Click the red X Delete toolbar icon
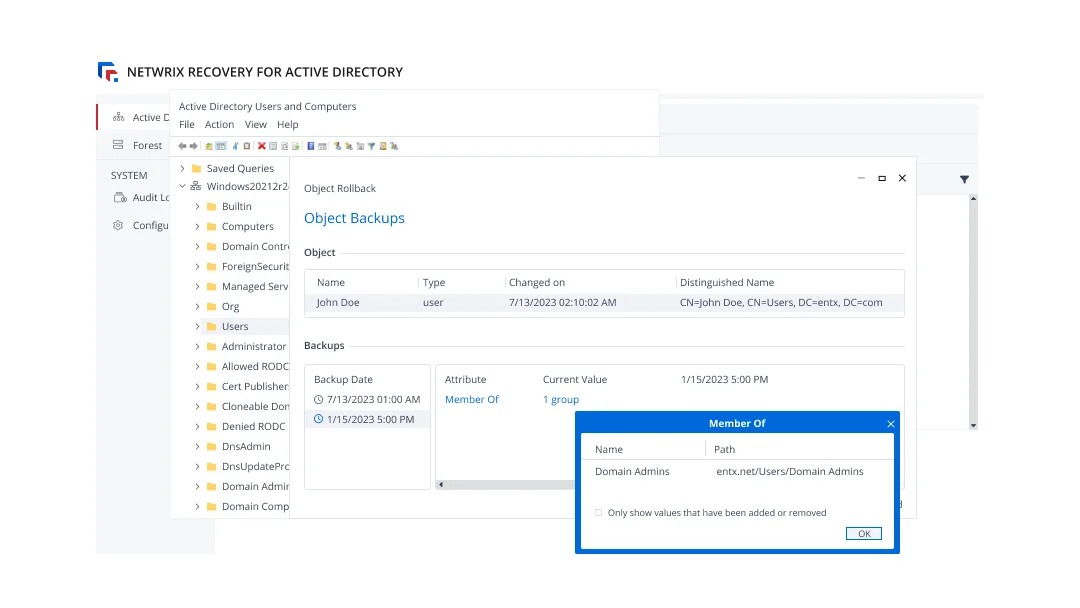This screenshot has height=608, width=1080. coord(262,146)
